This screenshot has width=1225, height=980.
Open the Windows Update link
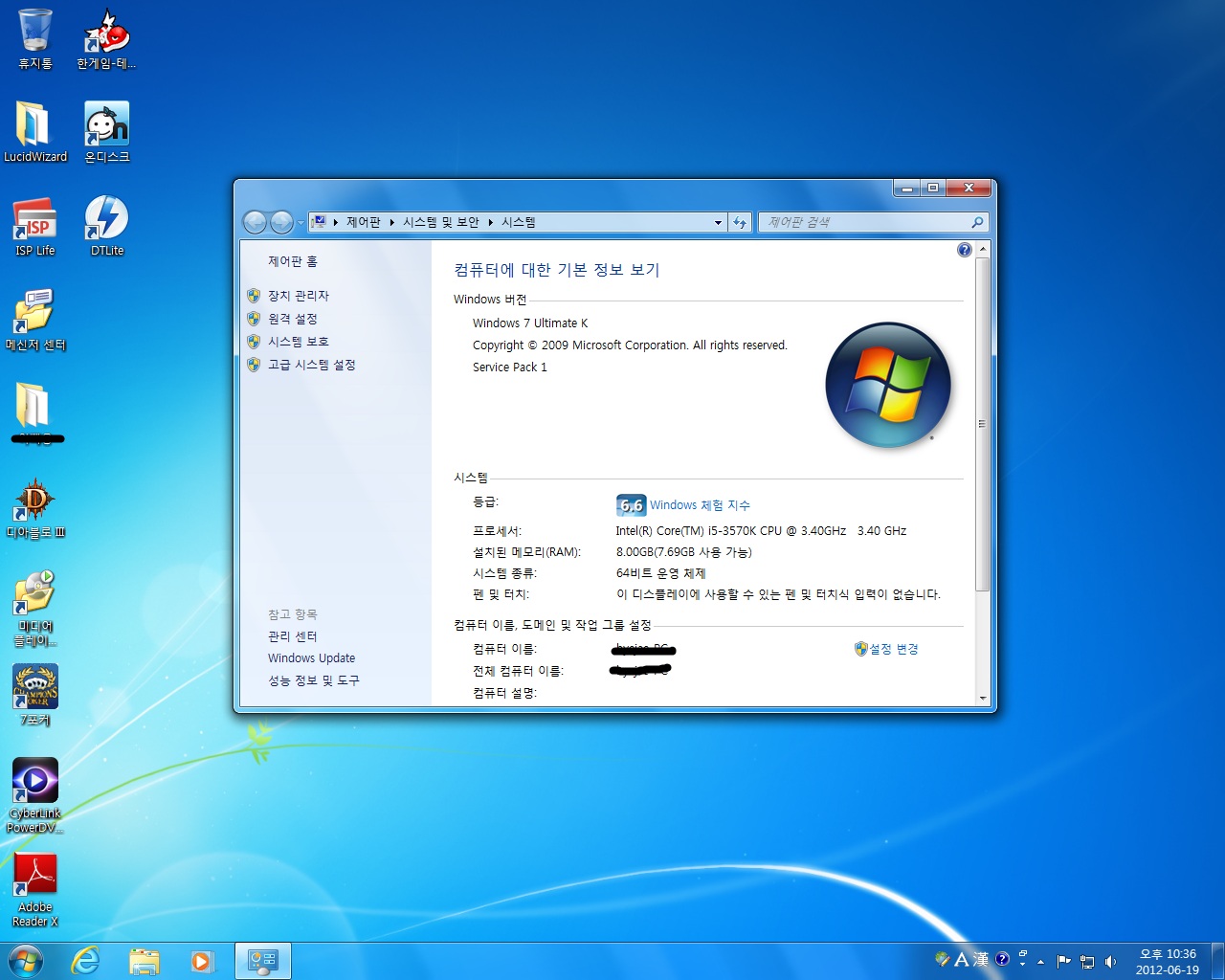tap(312, 658)
